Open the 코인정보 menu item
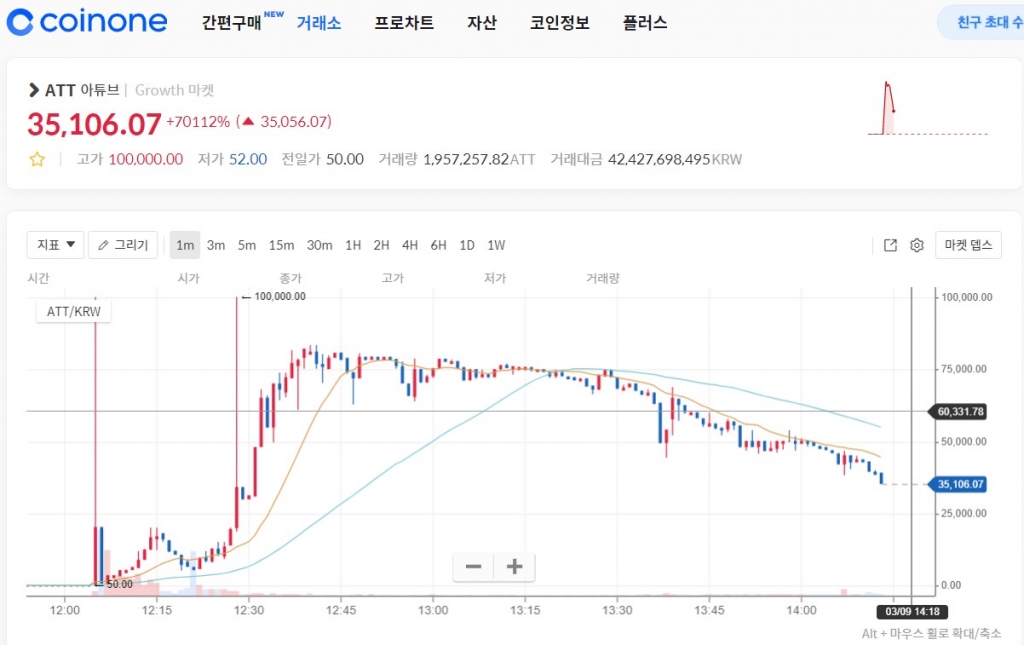The height and width of the screenshot is (645, 1024). (559, 22)
